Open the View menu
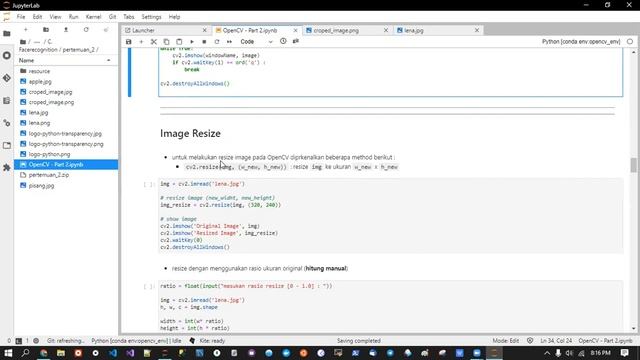 pyautogui.click(x=55, y=17)
